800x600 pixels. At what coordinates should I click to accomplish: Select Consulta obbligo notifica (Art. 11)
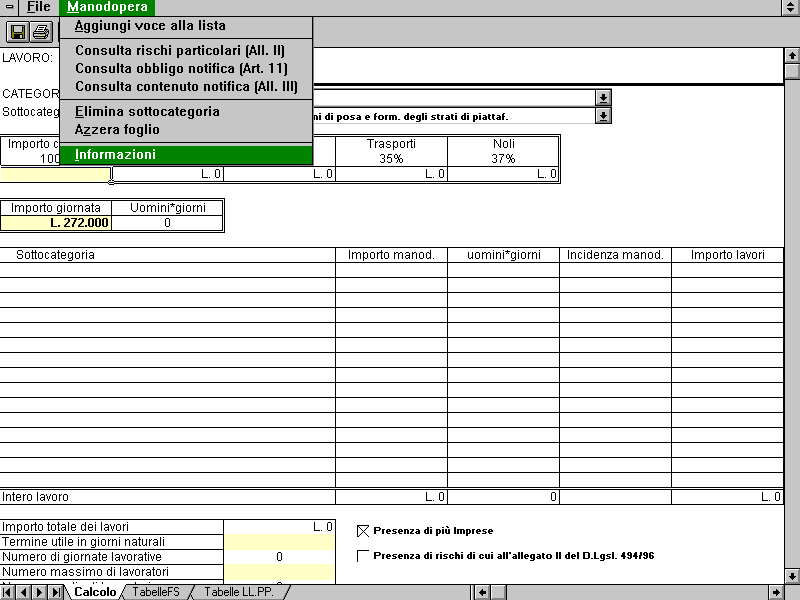pos(186,68)
